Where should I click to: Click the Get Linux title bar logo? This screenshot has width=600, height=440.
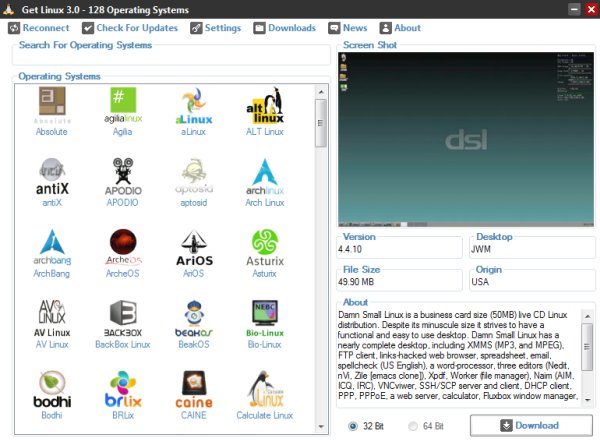[9, 10]
